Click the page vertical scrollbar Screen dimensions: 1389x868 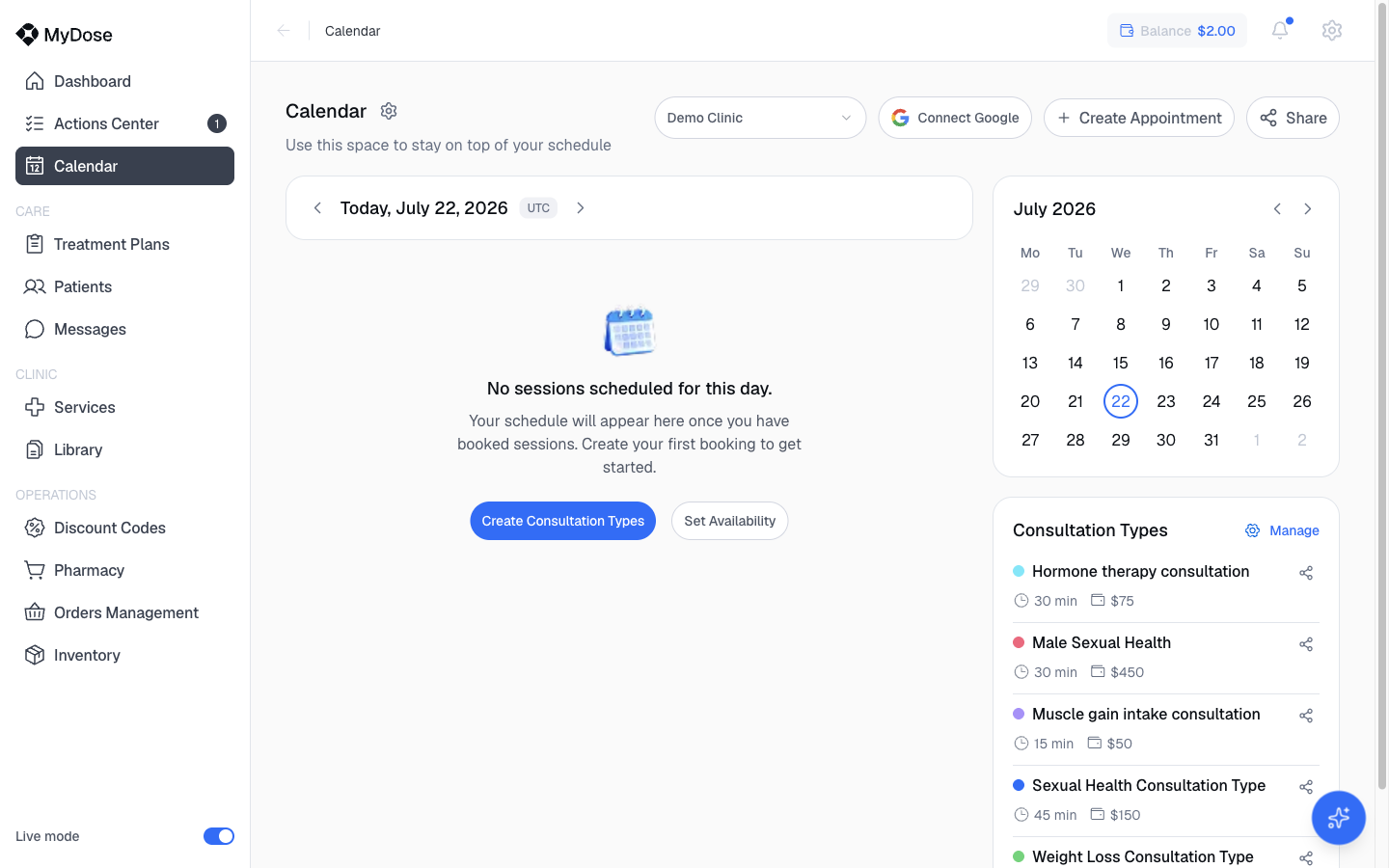click(1381, 395)
